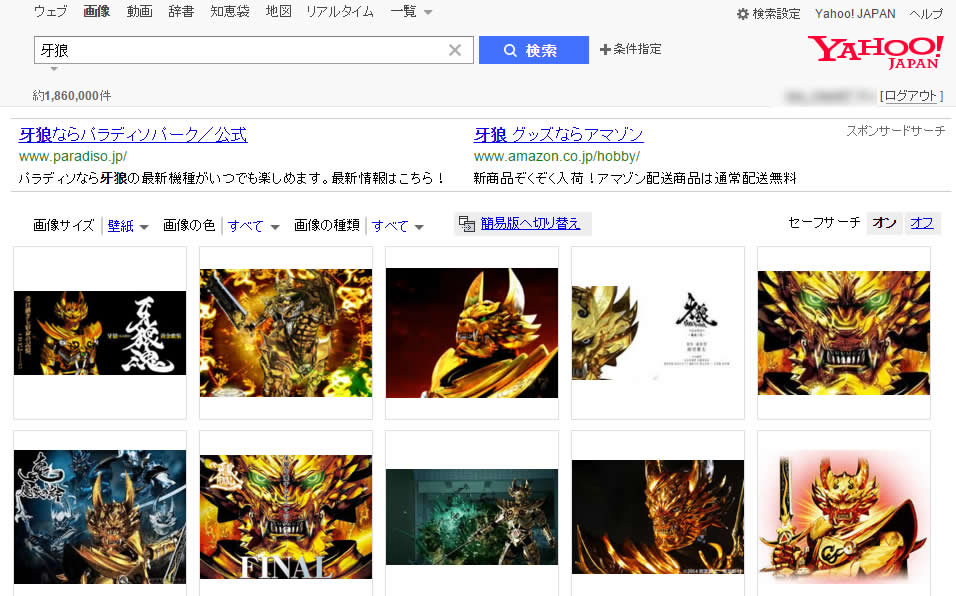Open thumbnail with black banner and calligraphy
Viewport: 956px width, 596px height.
pos(100,333)
